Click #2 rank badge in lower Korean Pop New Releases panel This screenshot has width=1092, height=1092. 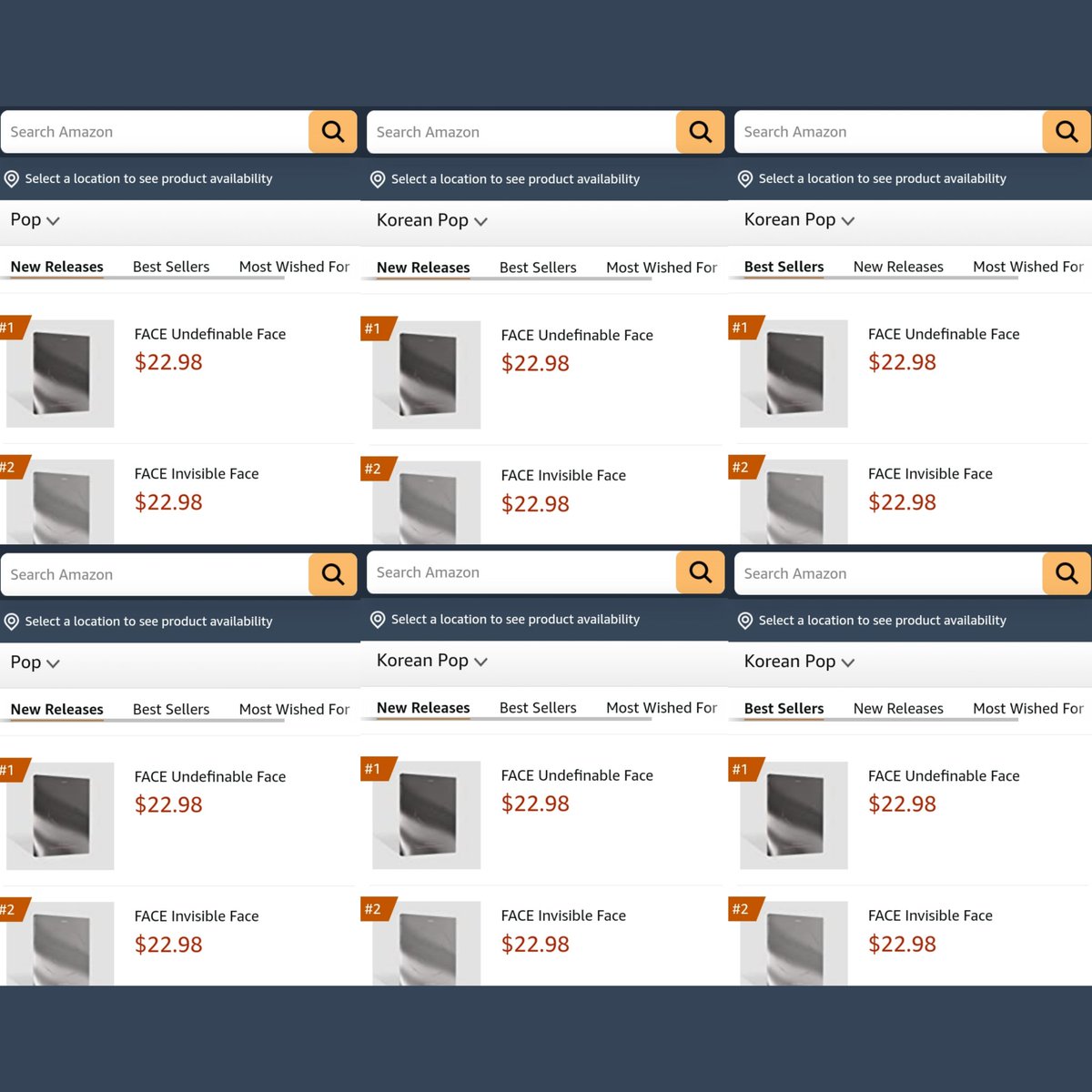(x=377, y=909)
